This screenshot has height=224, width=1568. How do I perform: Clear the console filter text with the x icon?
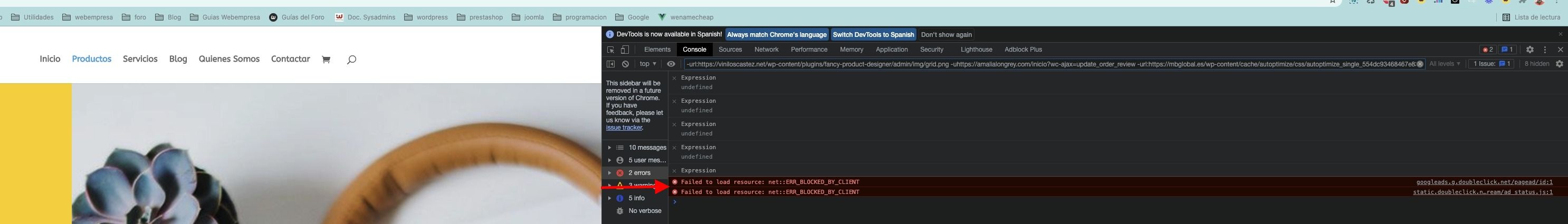[x=1420, y=64]
